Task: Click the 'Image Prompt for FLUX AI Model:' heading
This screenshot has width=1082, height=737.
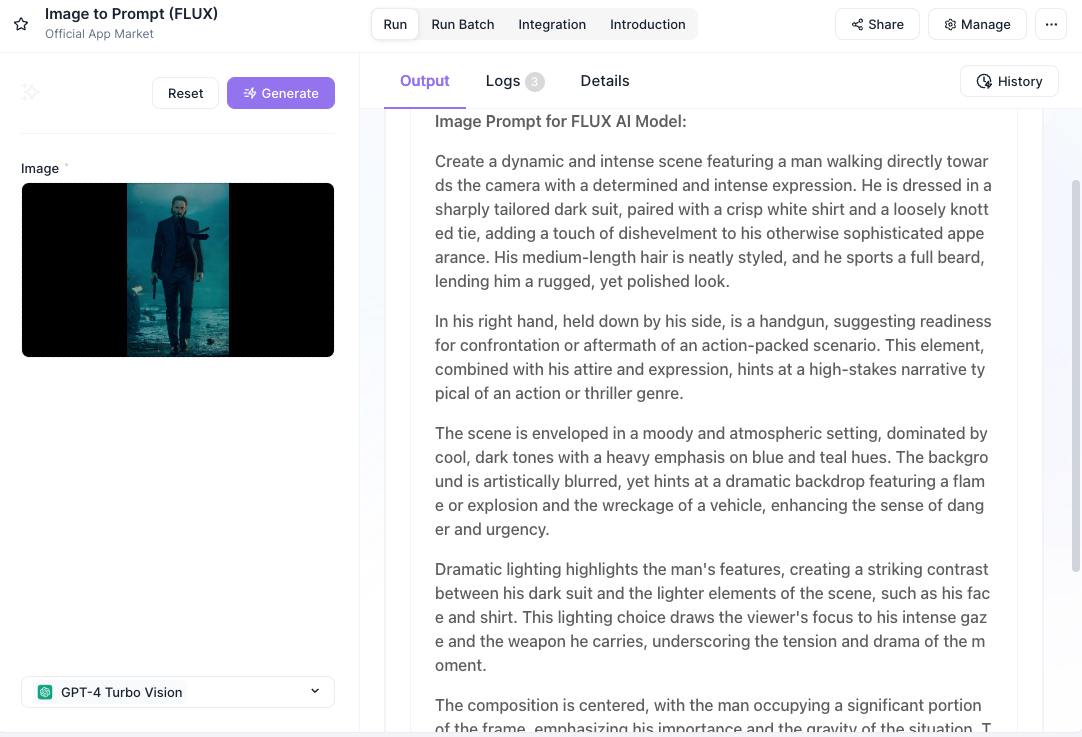Action: 560,121
